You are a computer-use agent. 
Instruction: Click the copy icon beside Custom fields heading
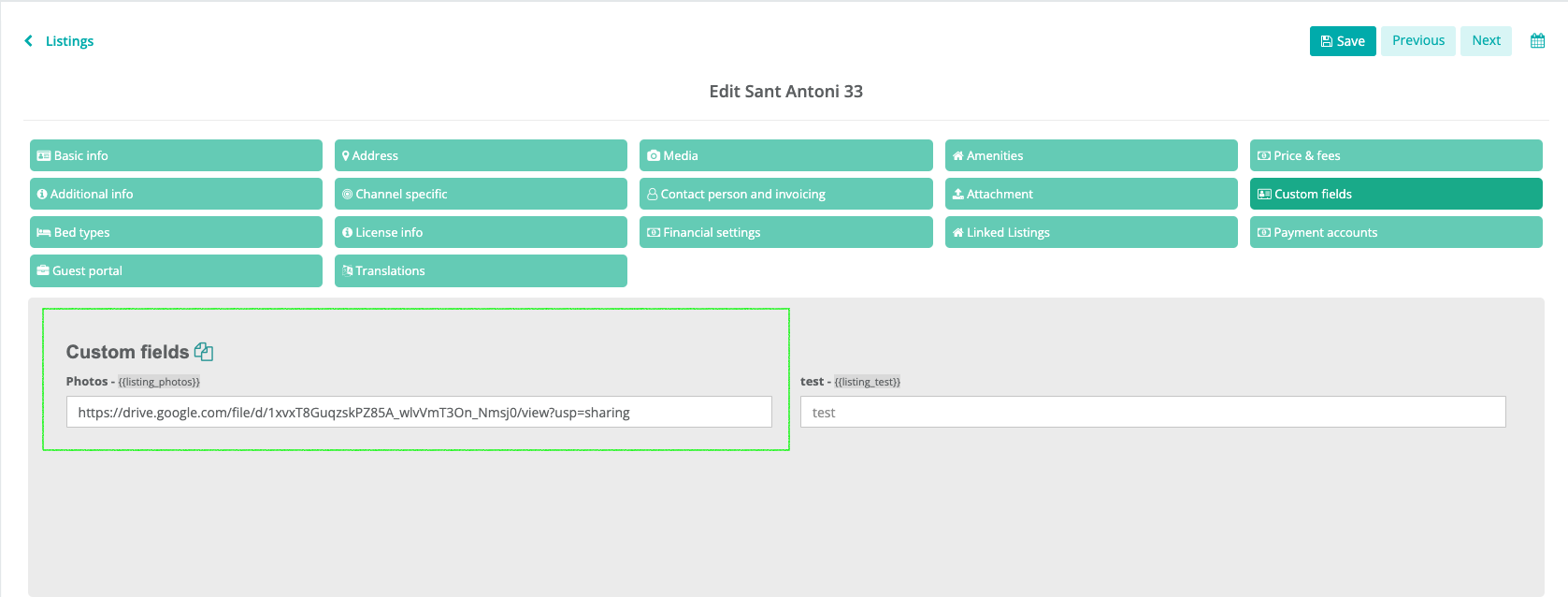pos(204,352)
